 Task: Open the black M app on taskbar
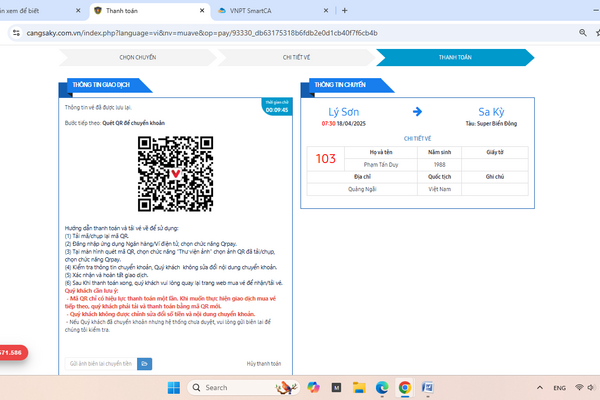pos(336,388)
